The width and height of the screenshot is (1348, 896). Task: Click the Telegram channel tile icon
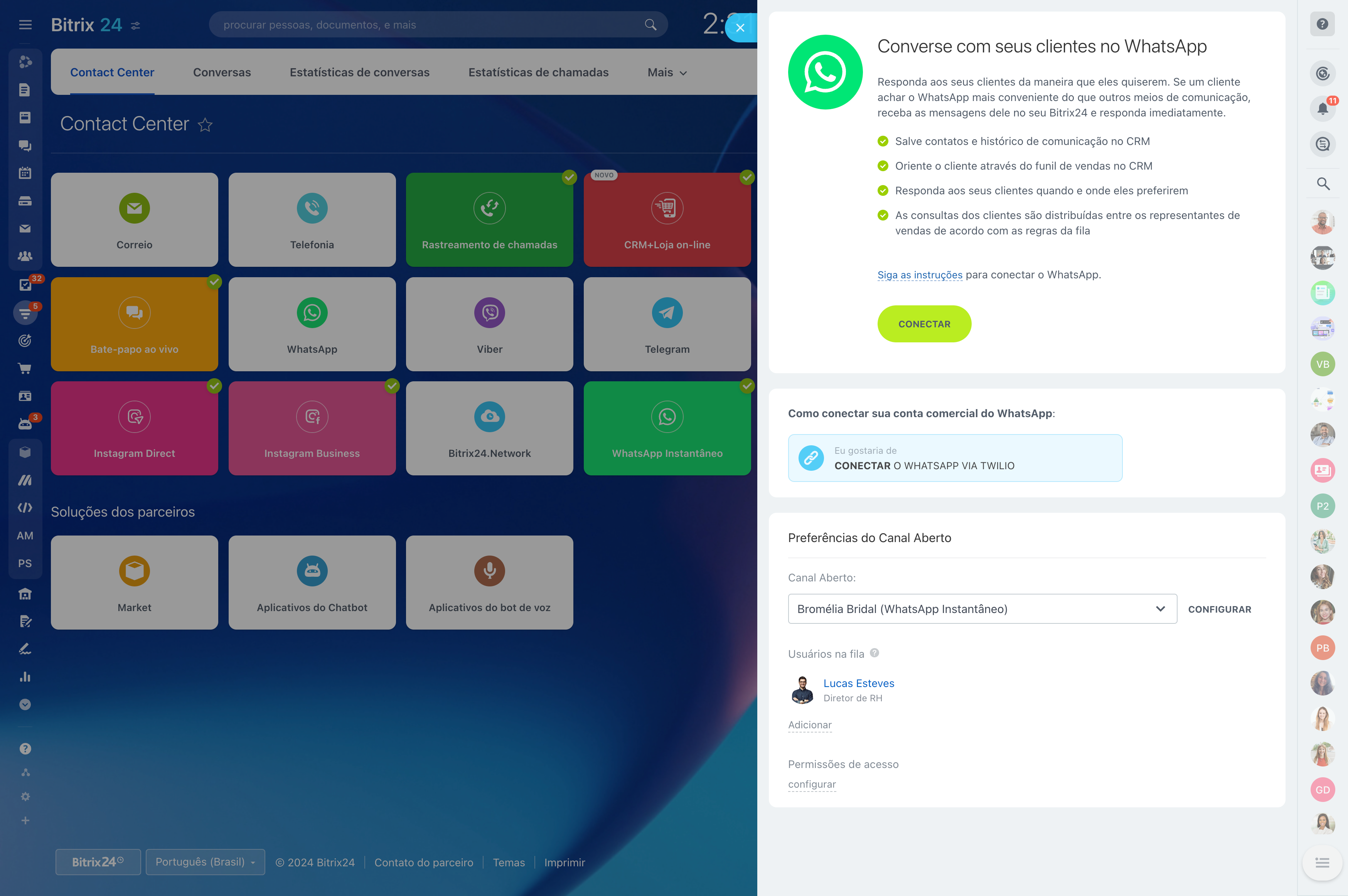(667, 313)
